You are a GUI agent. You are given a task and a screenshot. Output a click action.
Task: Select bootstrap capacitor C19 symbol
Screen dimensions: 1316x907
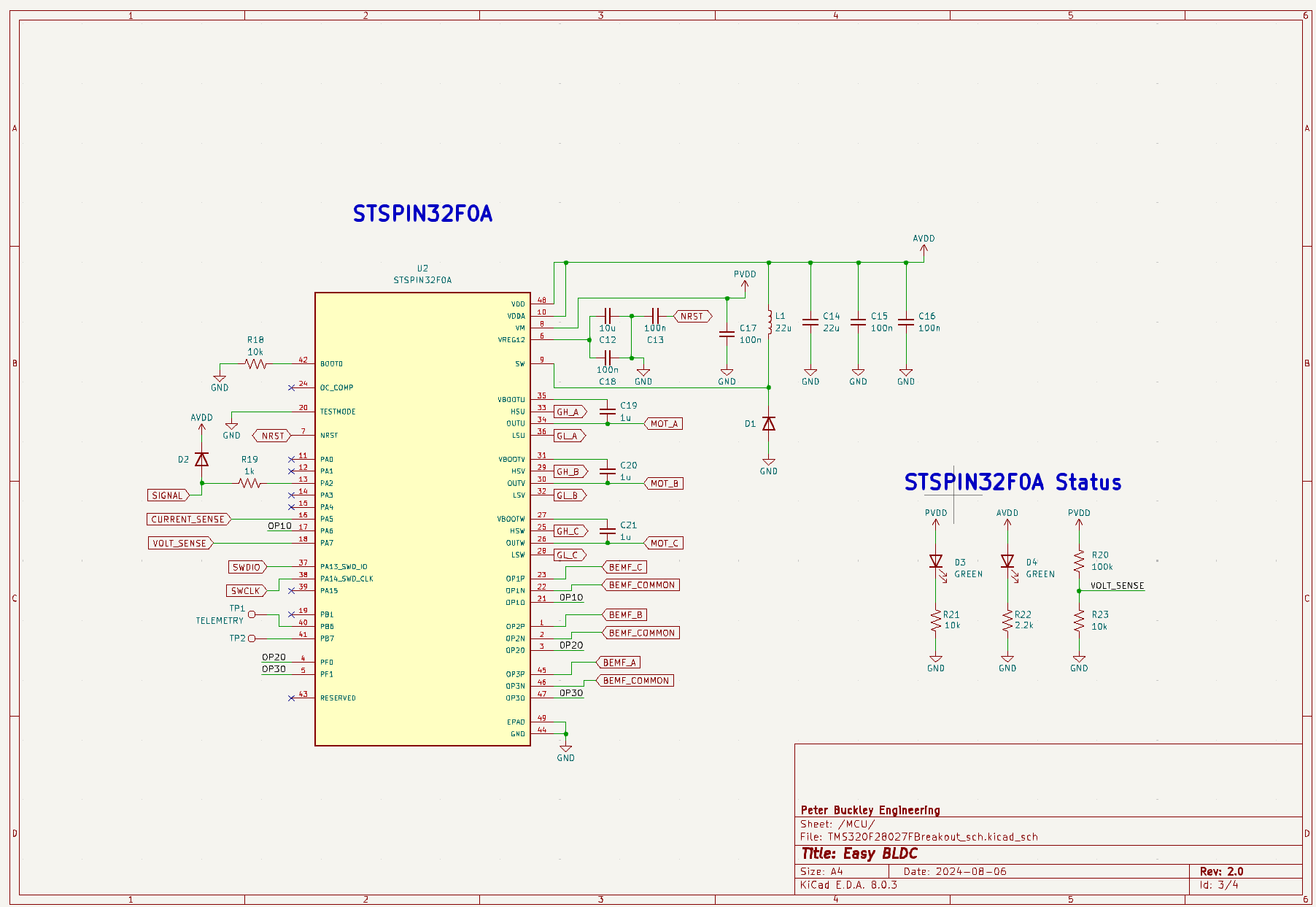(x=607, y=411)
